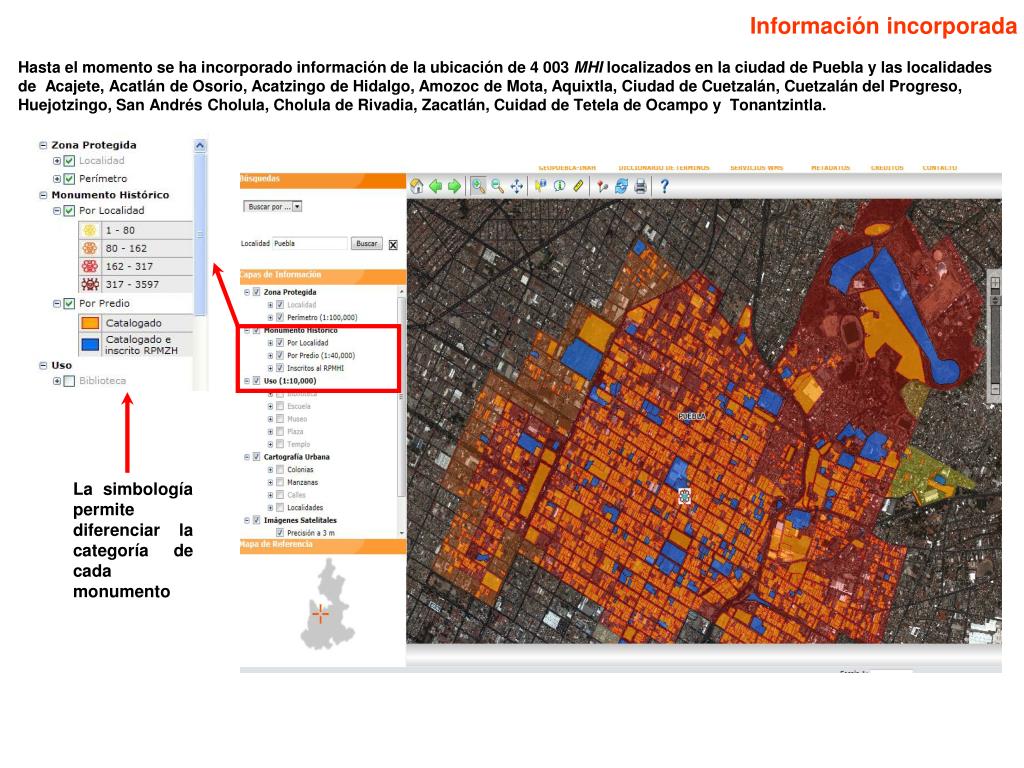Collapse Monumento Histórico in legend panel

pyautogui.click(x=43, y=195)
